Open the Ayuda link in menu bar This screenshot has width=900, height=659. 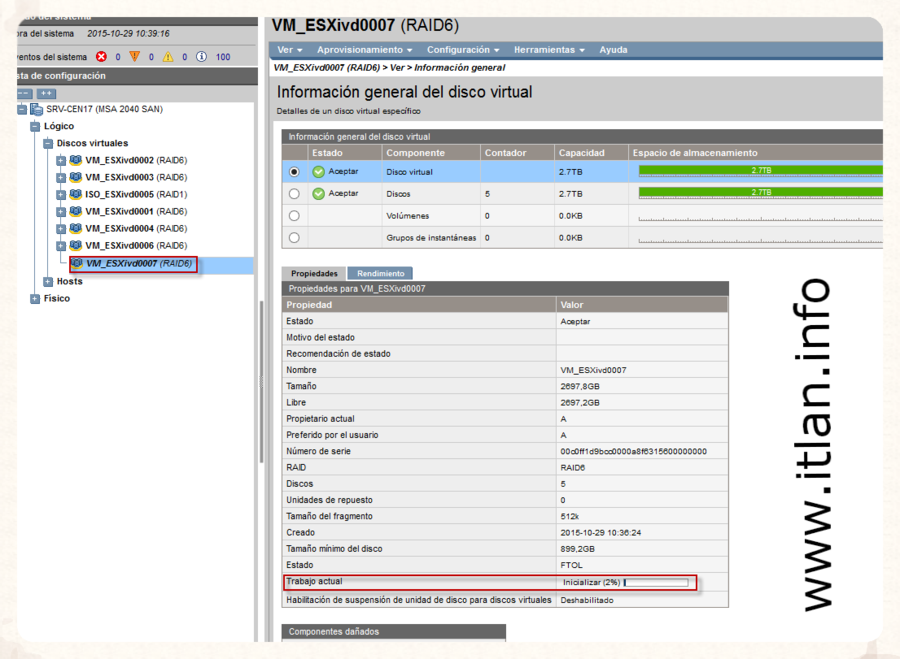(613, 50)
